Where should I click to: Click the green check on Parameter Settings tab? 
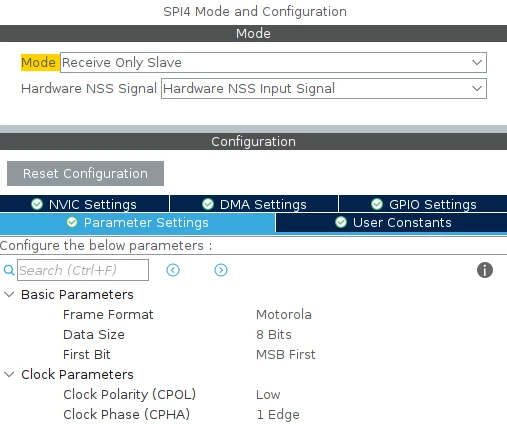(x=72, y=222)
